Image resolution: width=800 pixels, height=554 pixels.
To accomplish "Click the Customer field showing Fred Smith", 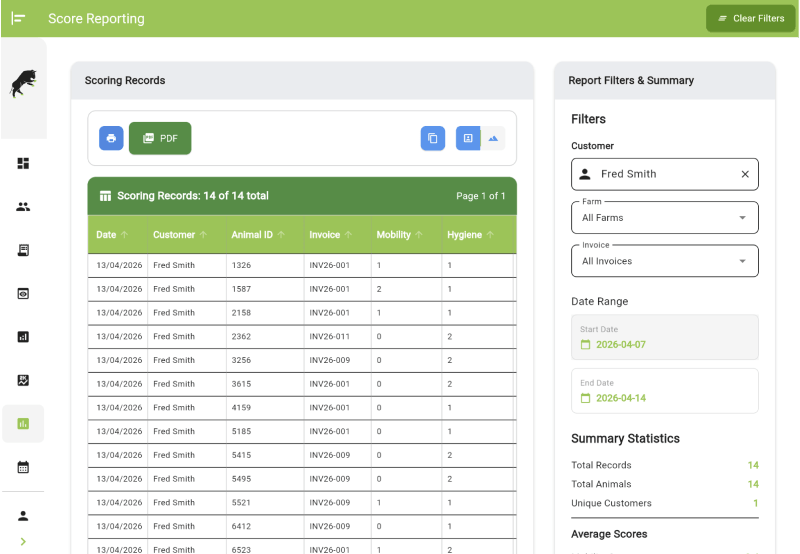I will tap(664, 174).
